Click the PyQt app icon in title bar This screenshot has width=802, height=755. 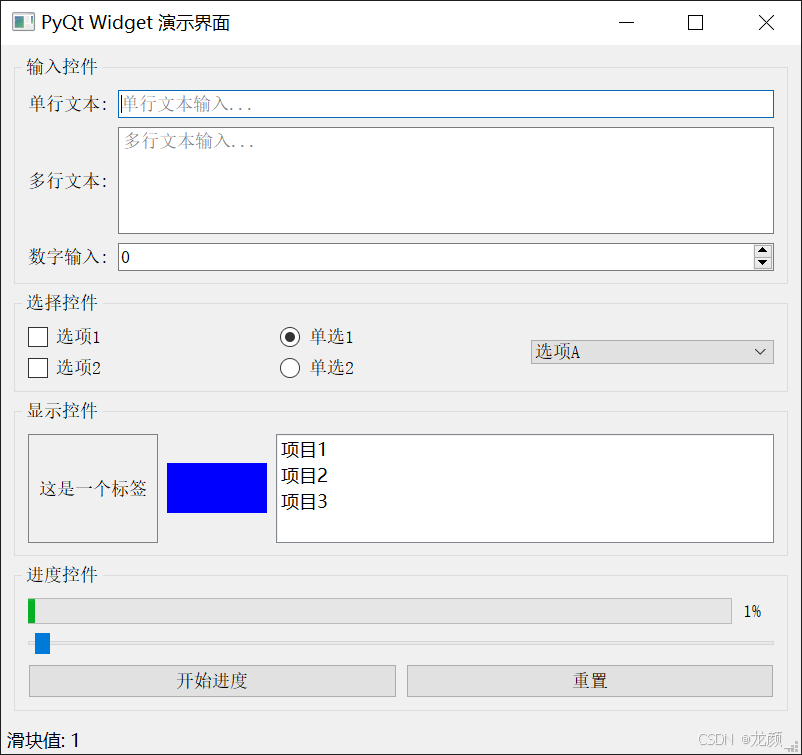[23, 23]
